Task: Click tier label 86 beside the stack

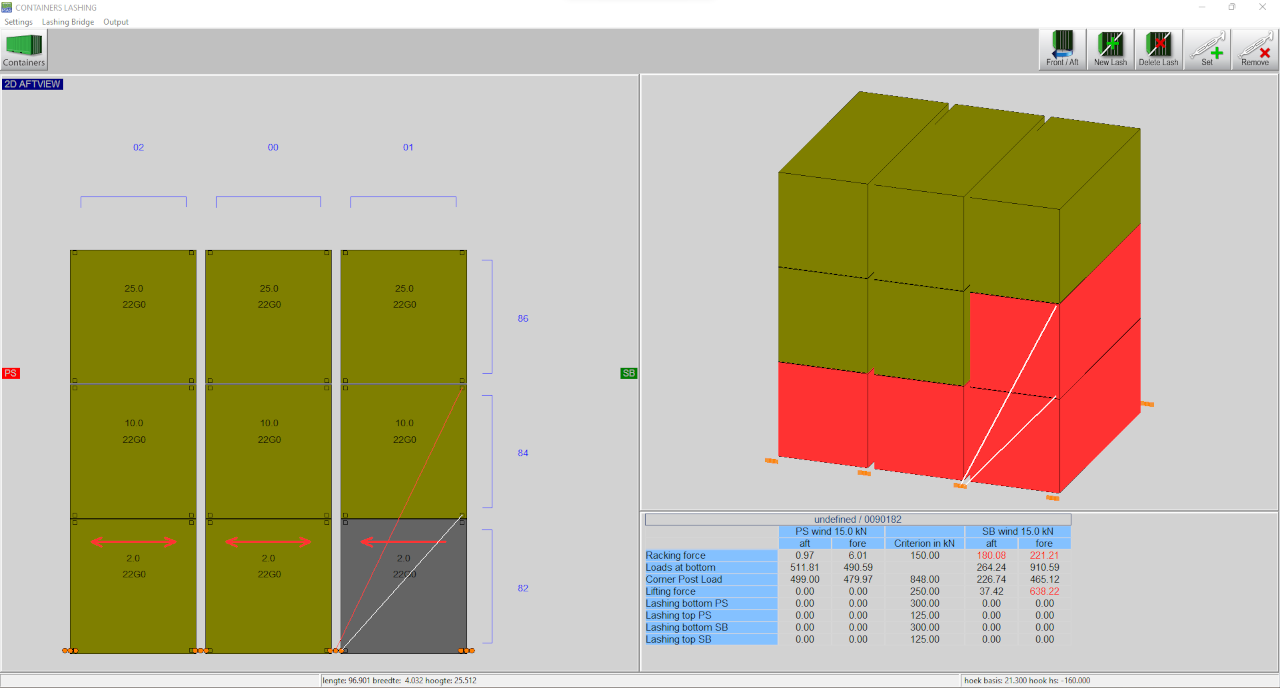Action: (x=523, y=319)
